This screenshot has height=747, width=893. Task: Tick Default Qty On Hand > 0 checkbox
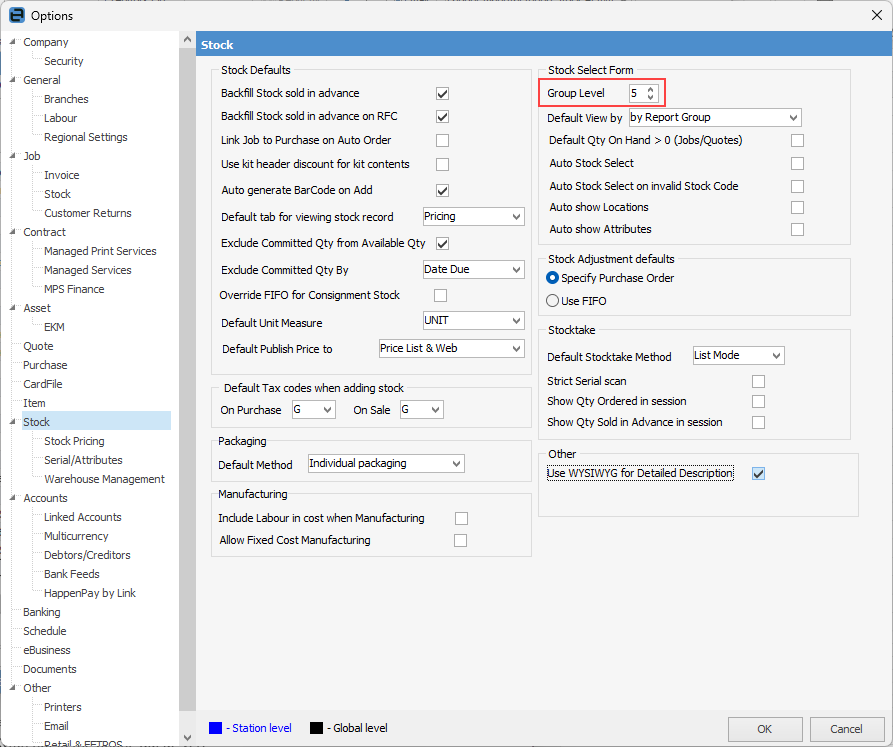pyautogui.click(x=797, y=141)
